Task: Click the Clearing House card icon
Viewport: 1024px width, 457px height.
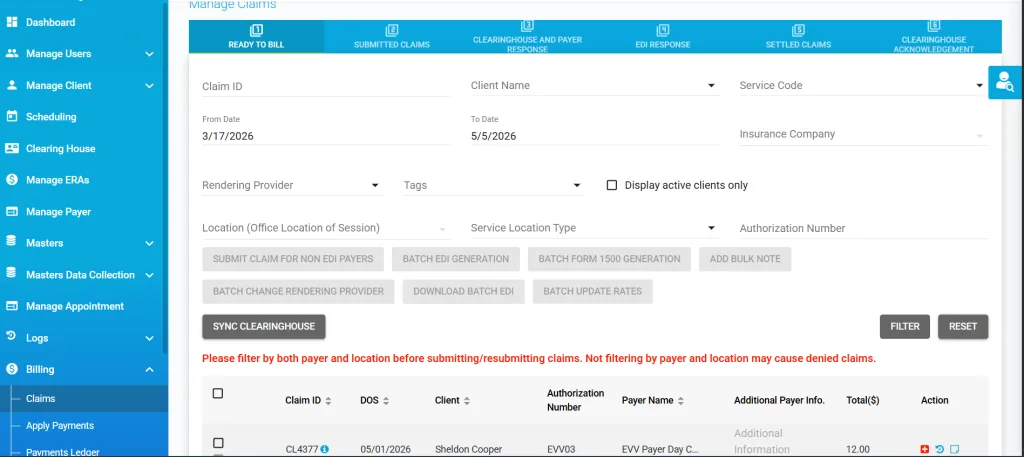Action: tap(11, 148)
